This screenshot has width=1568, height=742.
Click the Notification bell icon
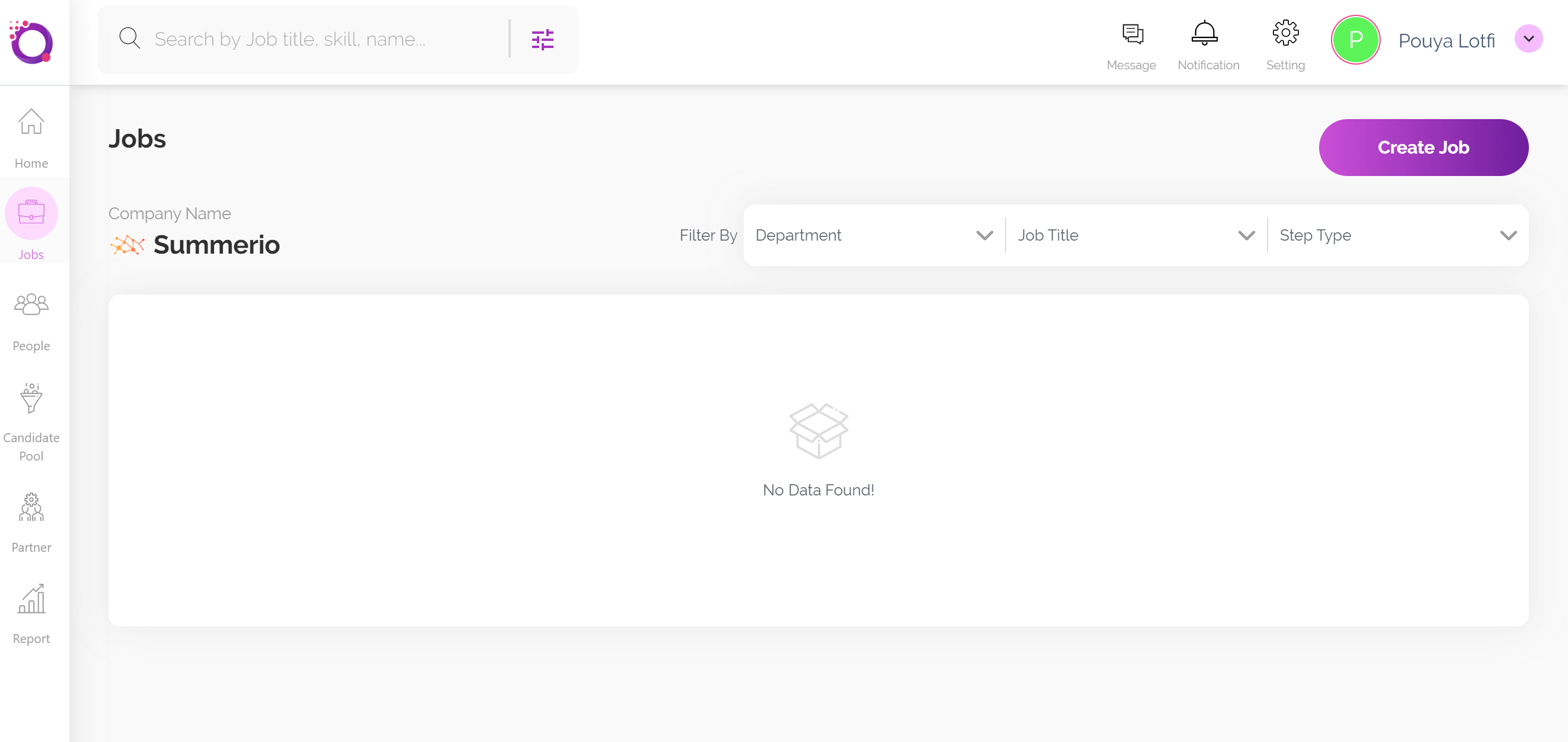coord(1204,33)
